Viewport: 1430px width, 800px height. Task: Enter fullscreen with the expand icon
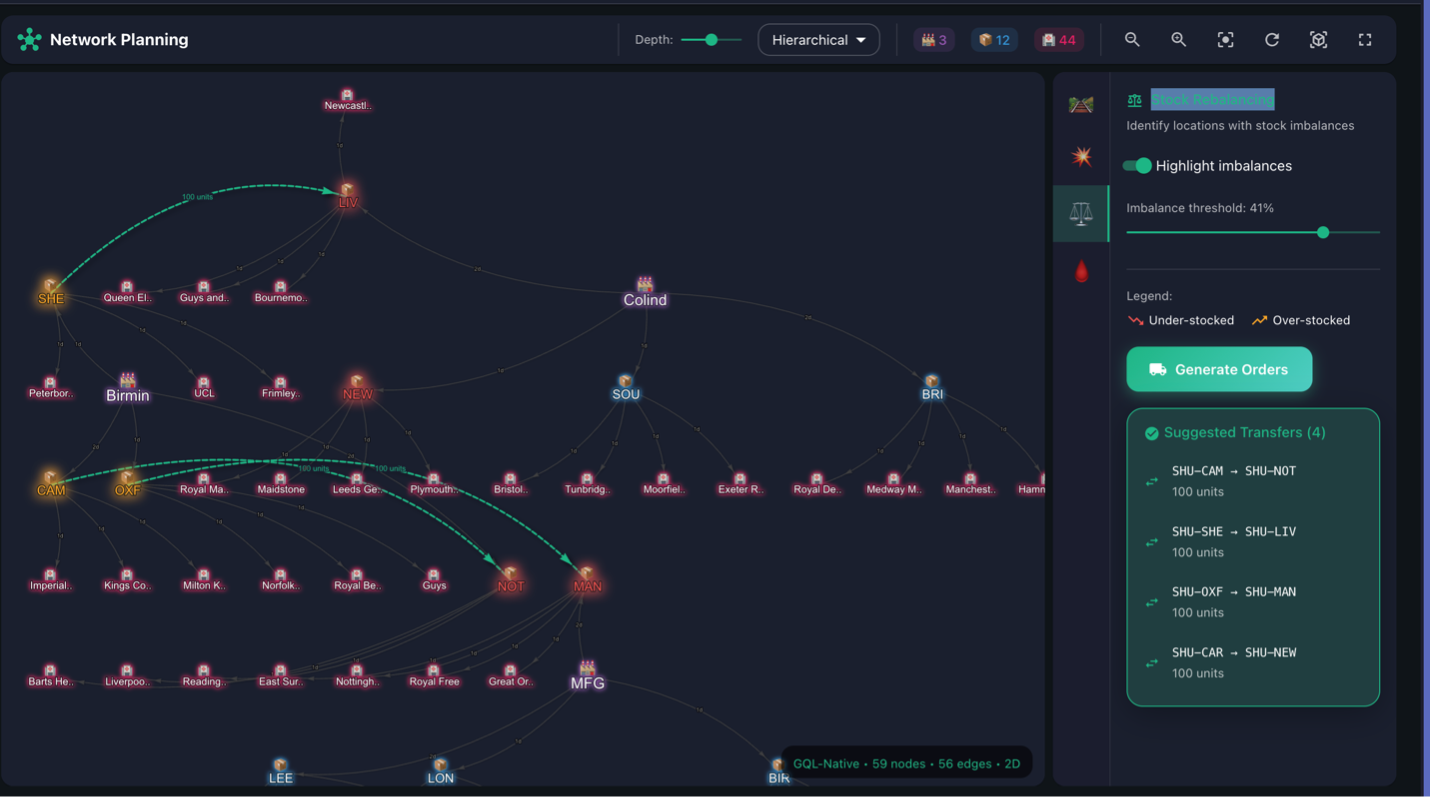coord(1365,40)
